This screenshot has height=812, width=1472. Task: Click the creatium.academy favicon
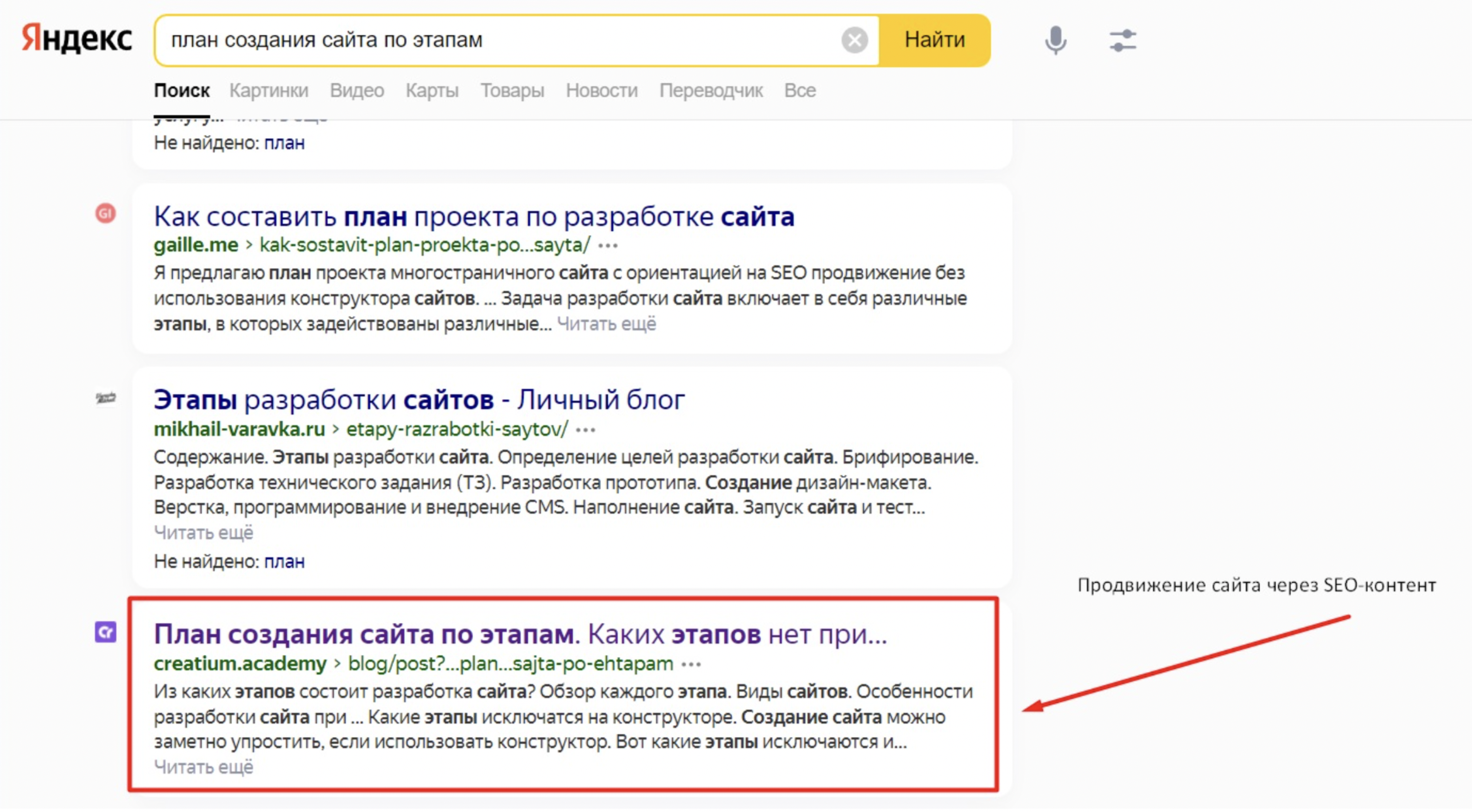coord(105,632)
